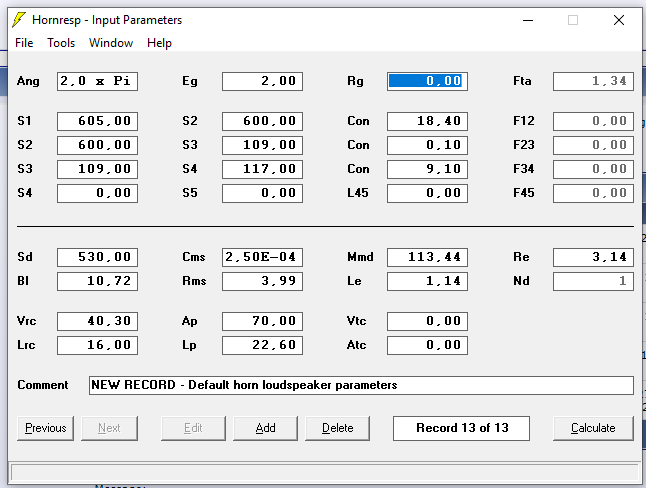Open the Help menu

pos(159,43)
